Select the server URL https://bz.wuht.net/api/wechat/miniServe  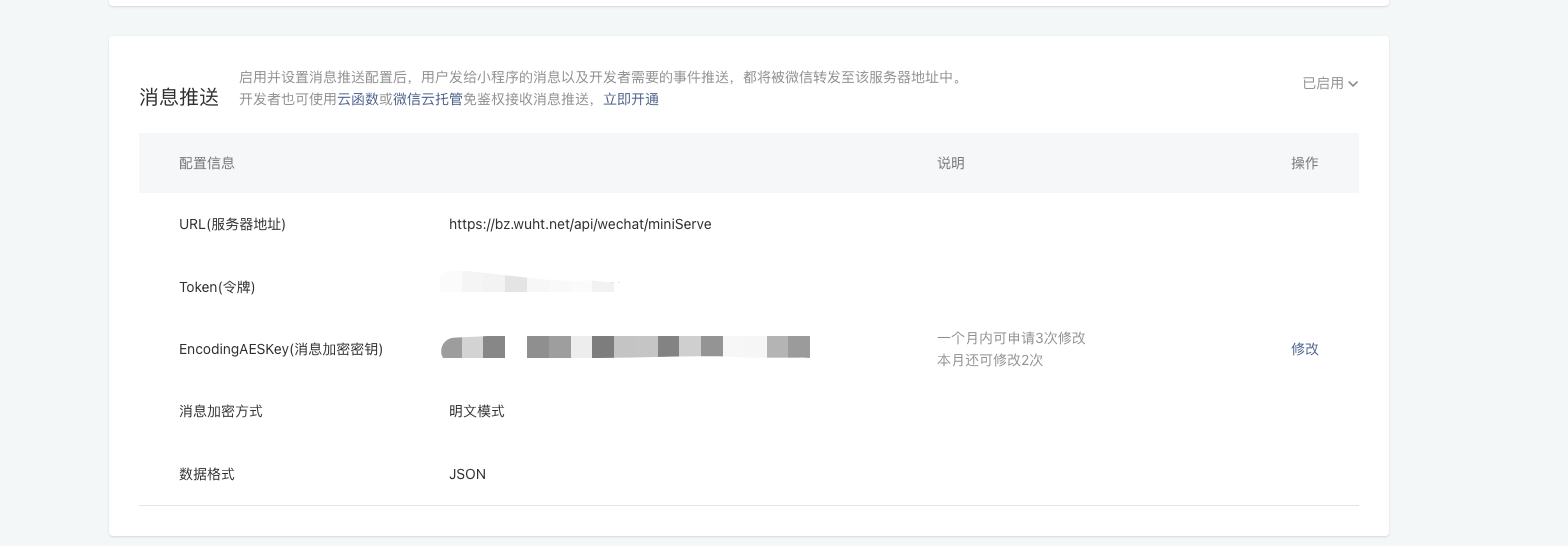(x=580, y=224)
